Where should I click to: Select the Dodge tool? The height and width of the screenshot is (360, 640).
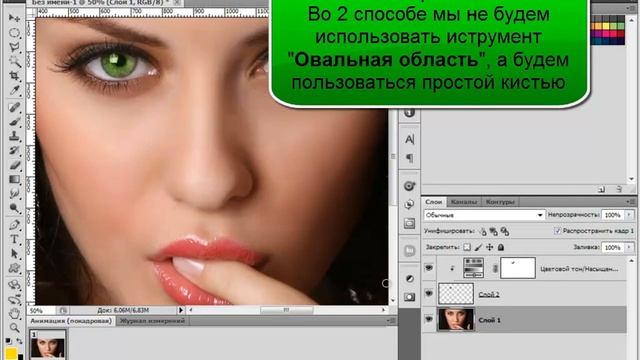coord(15,208)
